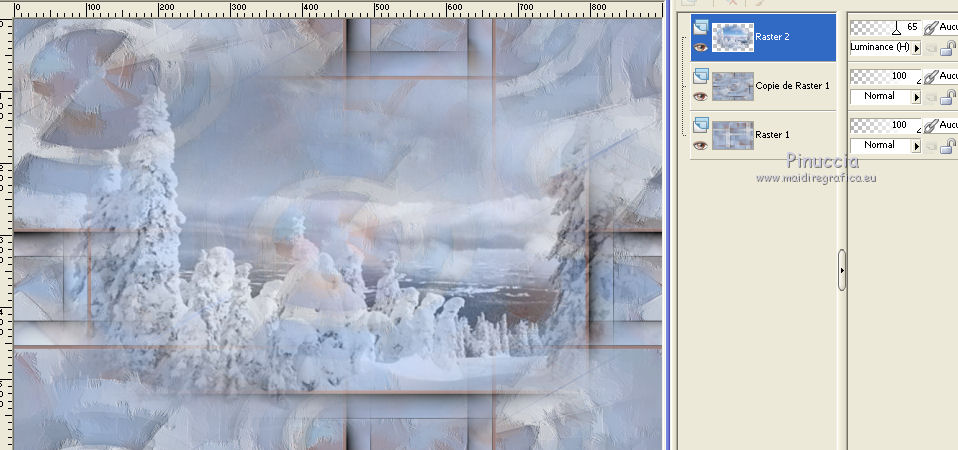
Task: Click disabled group icon in Copie de Raster 1 row
Action: click(931, 98)
